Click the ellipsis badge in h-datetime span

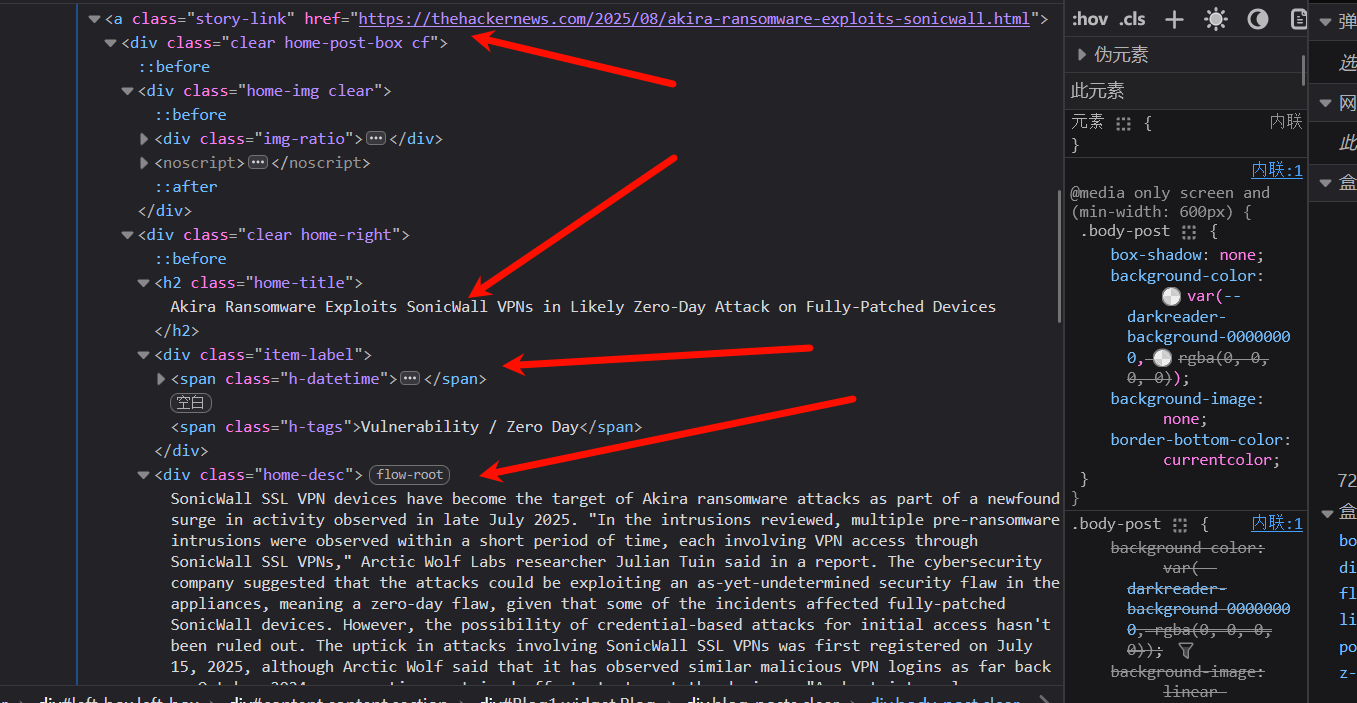[410, 378]
